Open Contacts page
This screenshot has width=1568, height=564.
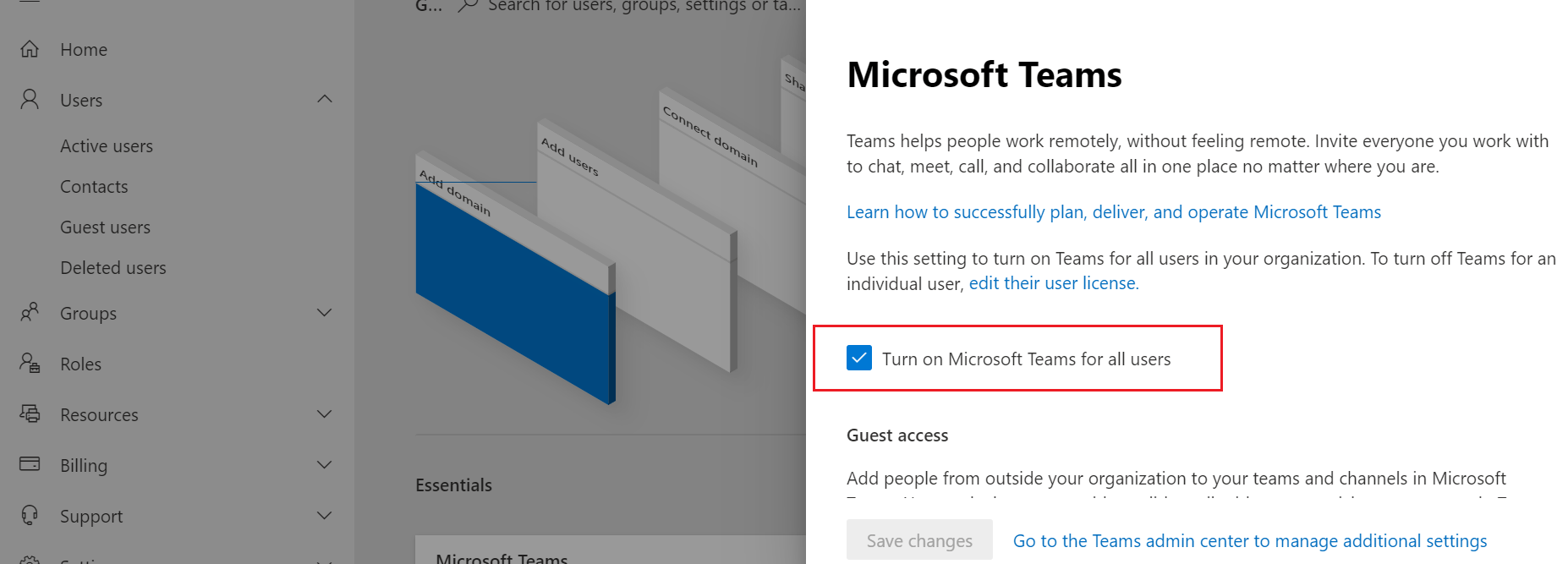click(x=94, y=187)
